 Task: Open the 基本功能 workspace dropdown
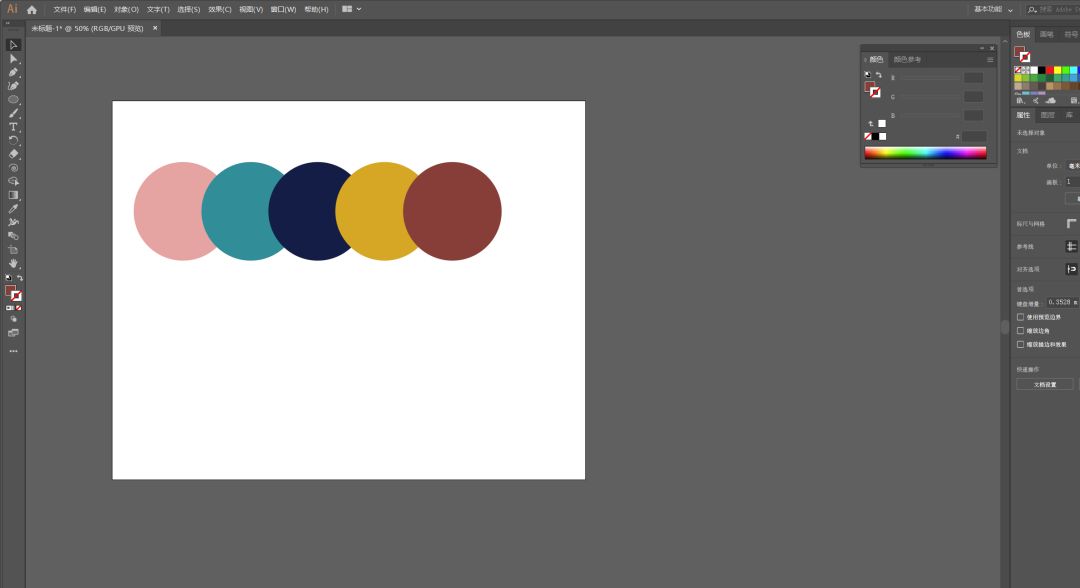tap(994, 9)
